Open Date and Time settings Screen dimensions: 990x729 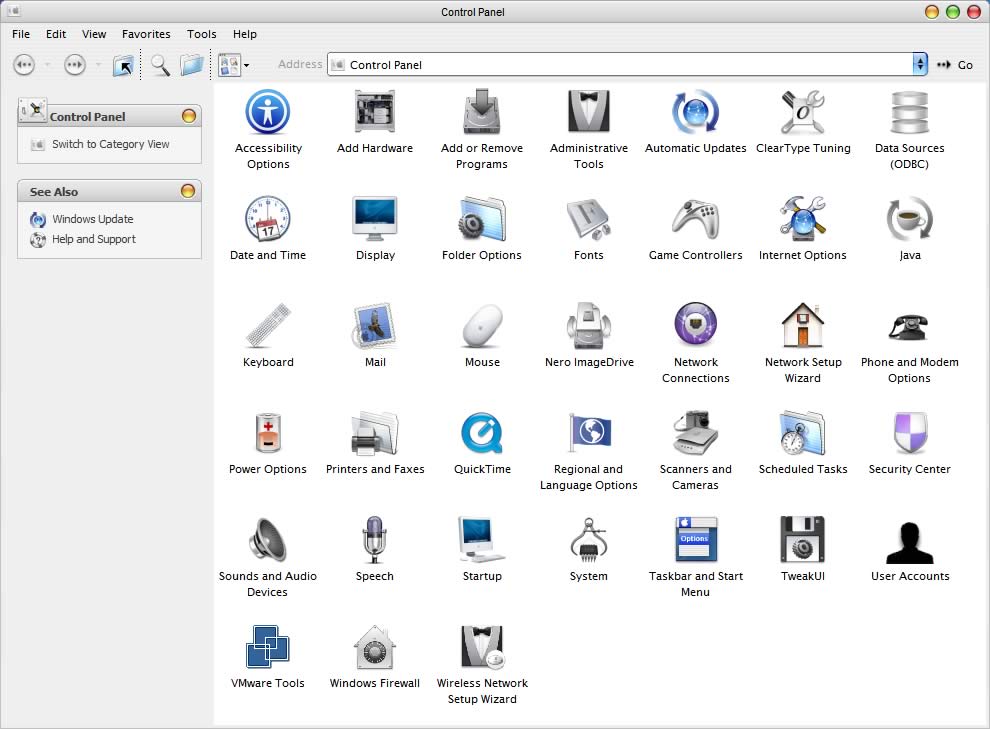268,219
